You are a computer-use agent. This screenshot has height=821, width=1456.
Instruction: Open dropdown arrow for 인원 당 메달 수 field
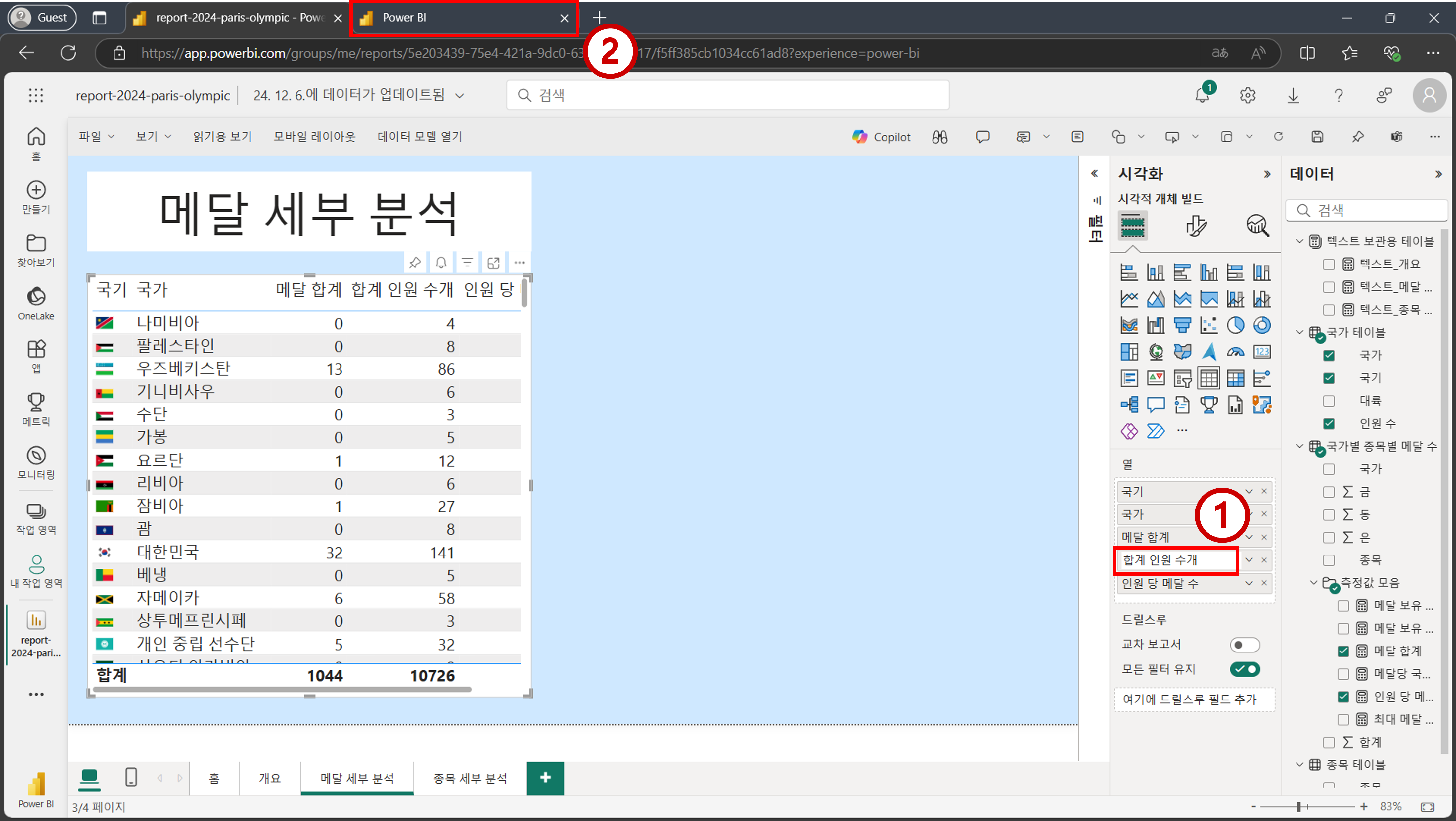1249,583
